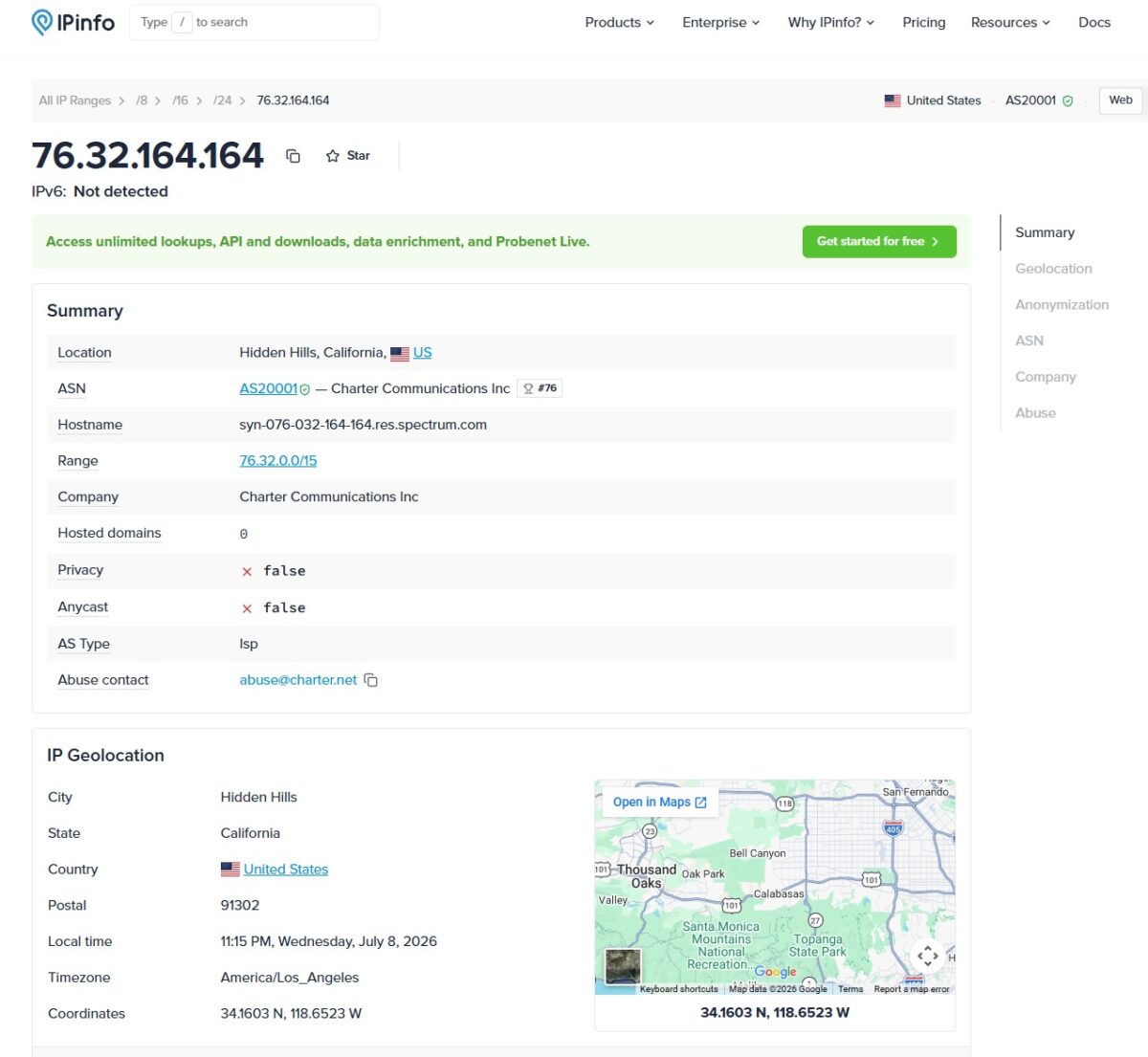
Task: Jump to Abuse section in sidebar
Action: (x=1035, y=413)
